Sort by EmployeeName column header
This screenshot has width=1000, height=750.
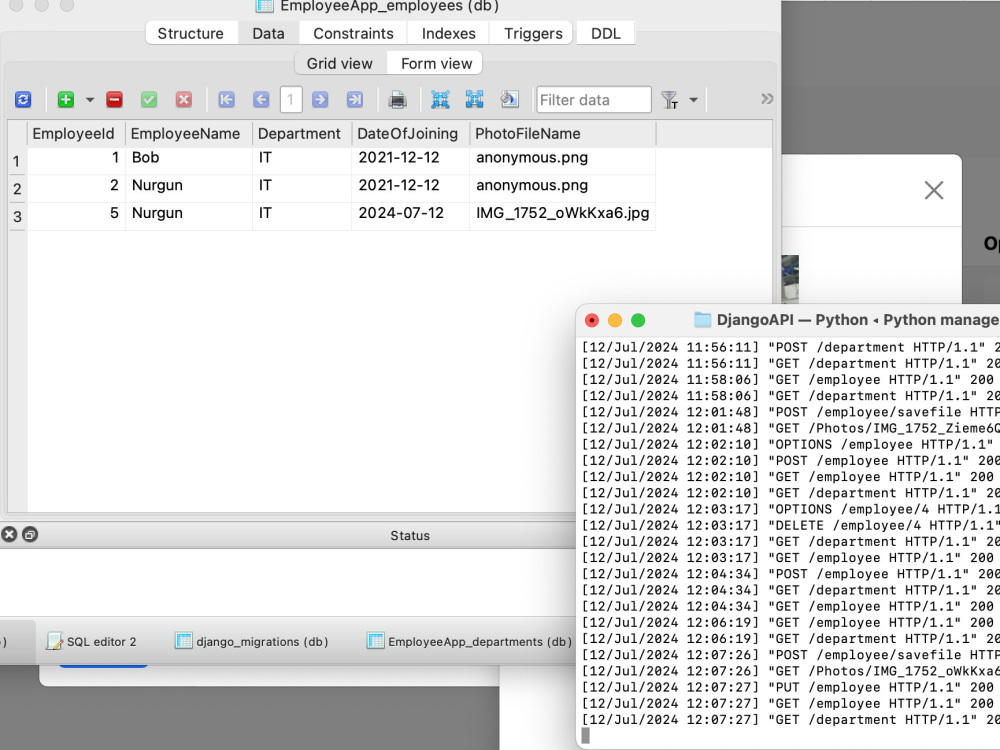[188, 134]
